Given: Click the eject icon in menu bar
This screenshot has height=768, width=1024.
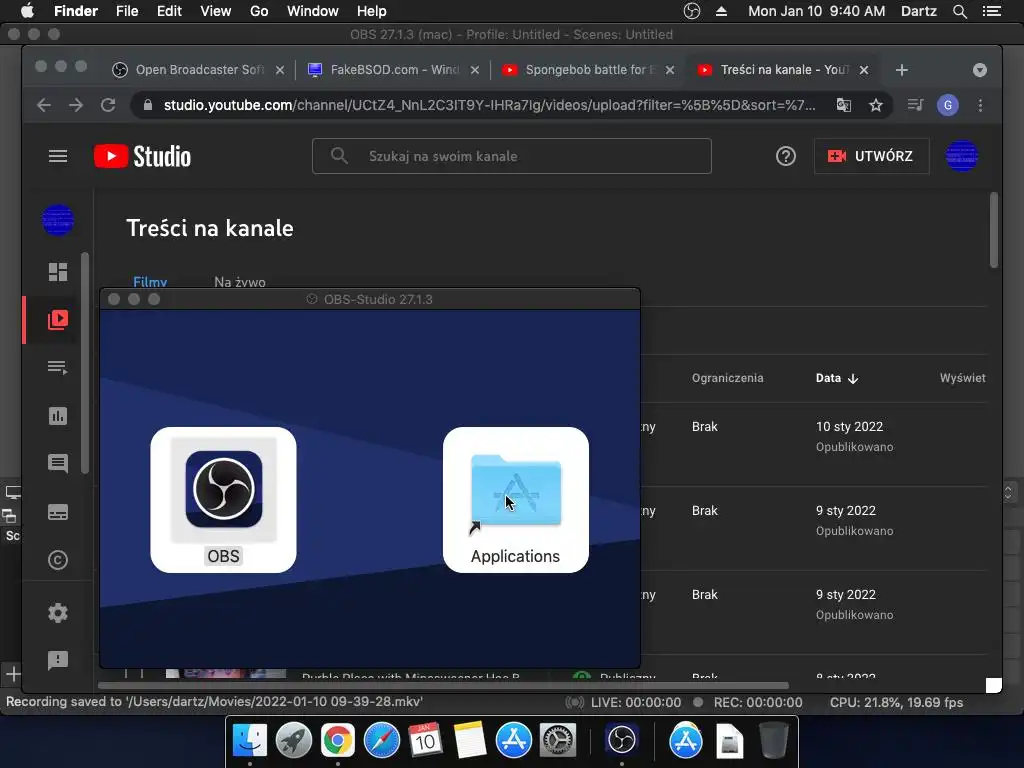Looking at the screenshot, I should pyautogui.click(x=722, y=11).
